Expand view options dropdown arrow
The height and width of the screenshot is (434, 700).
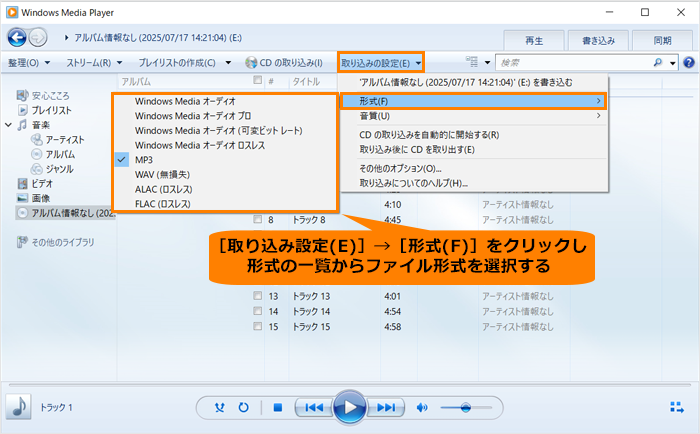(488, 63)
